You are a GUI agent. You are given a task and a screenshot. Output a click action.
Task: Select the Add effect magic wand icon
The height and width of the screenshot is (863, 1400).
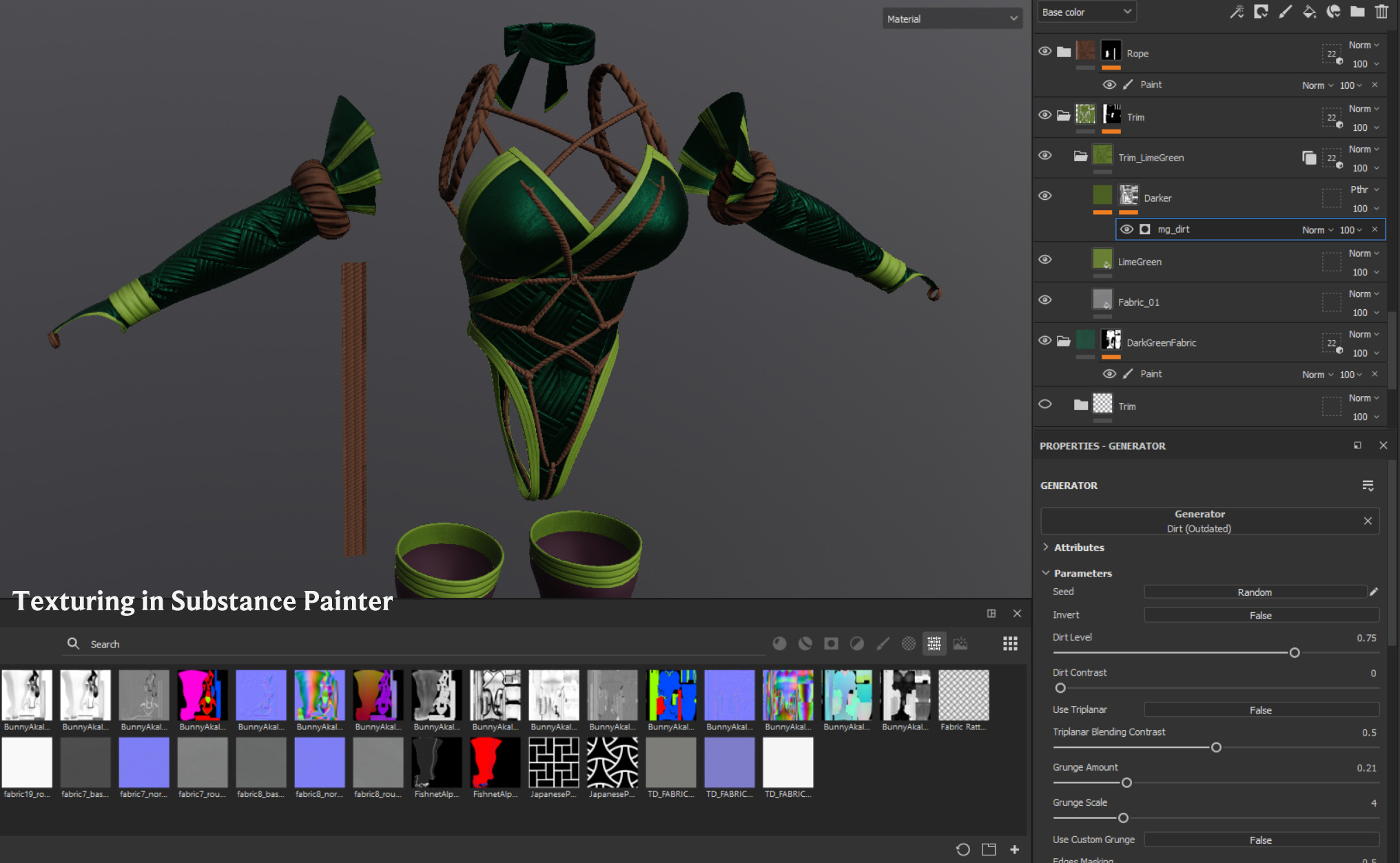(1237, 12)
